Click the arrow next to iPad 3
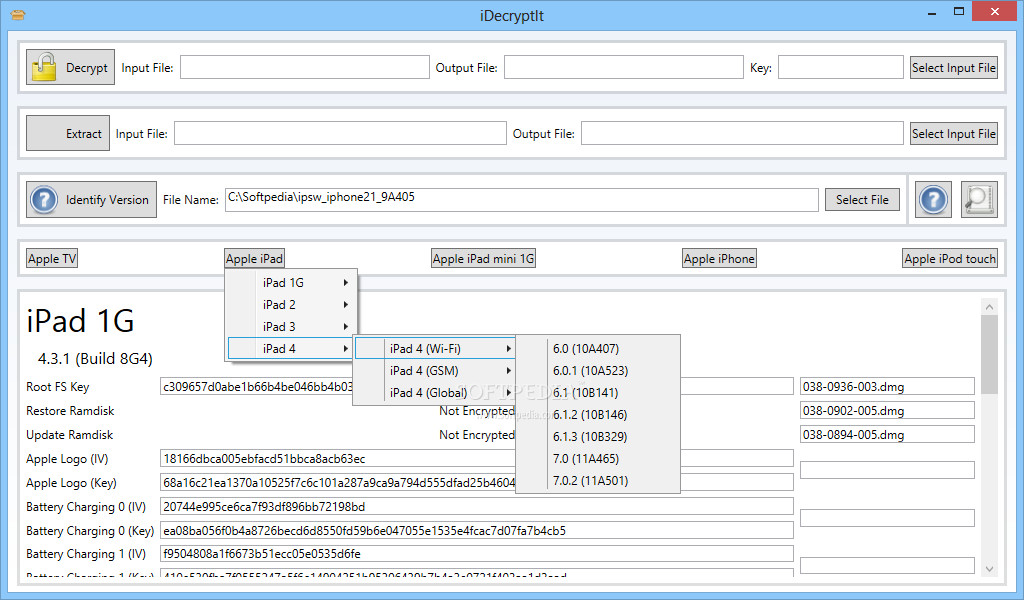 click(345, 326)
